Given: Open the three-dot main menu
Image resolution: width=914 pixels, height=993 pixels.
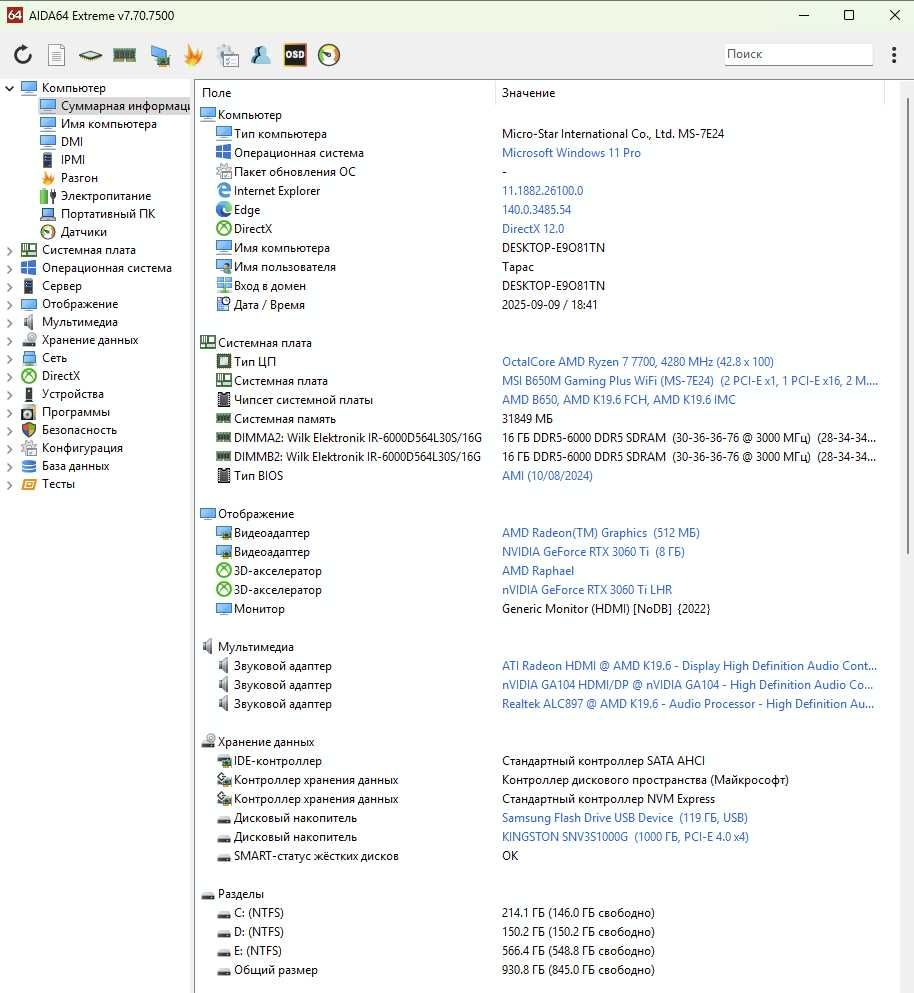Looking at the screenshot, I should [894, 54].
